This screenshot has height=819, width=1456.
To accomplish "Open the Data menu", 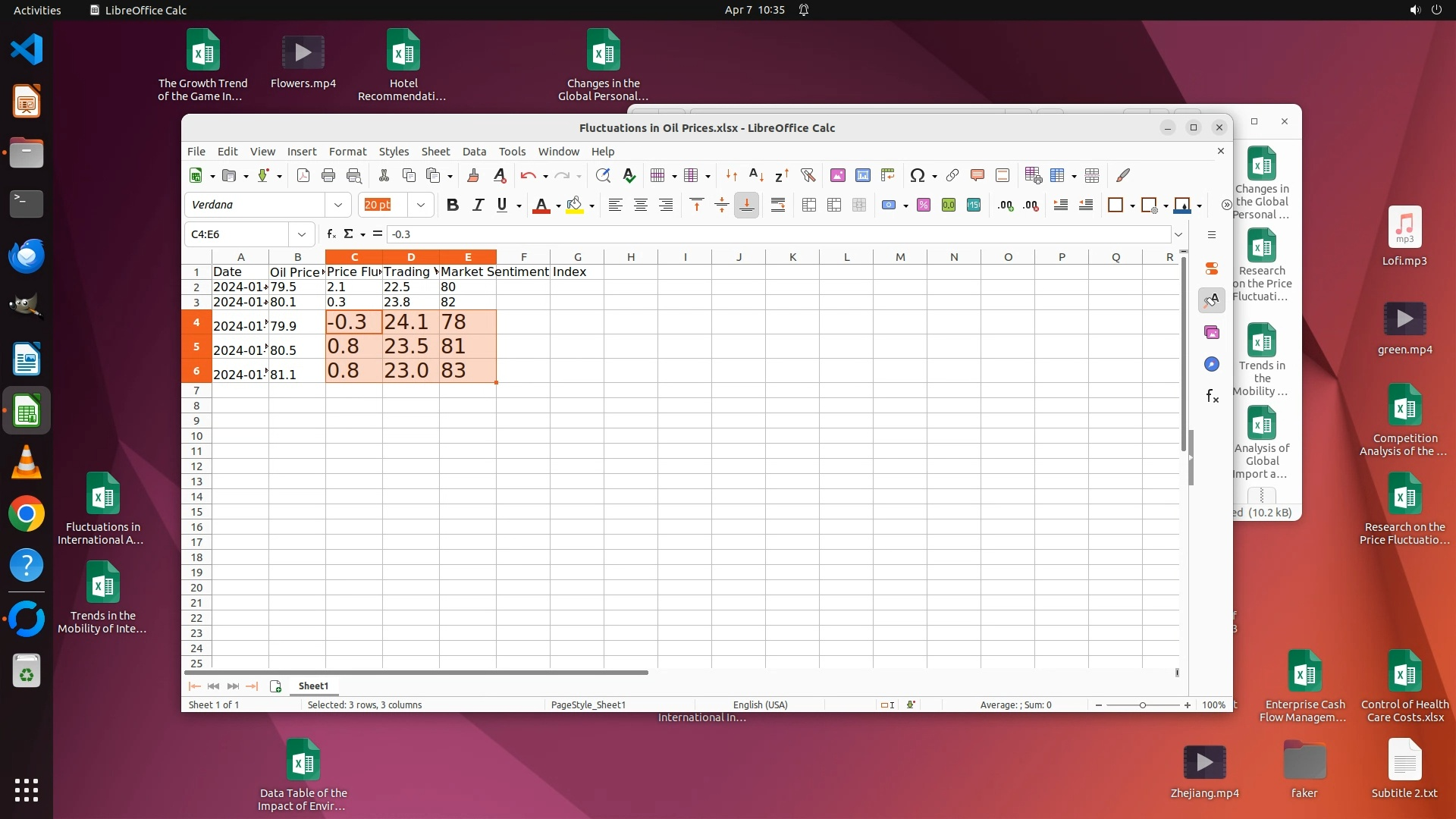I will [x=474, y=152].
